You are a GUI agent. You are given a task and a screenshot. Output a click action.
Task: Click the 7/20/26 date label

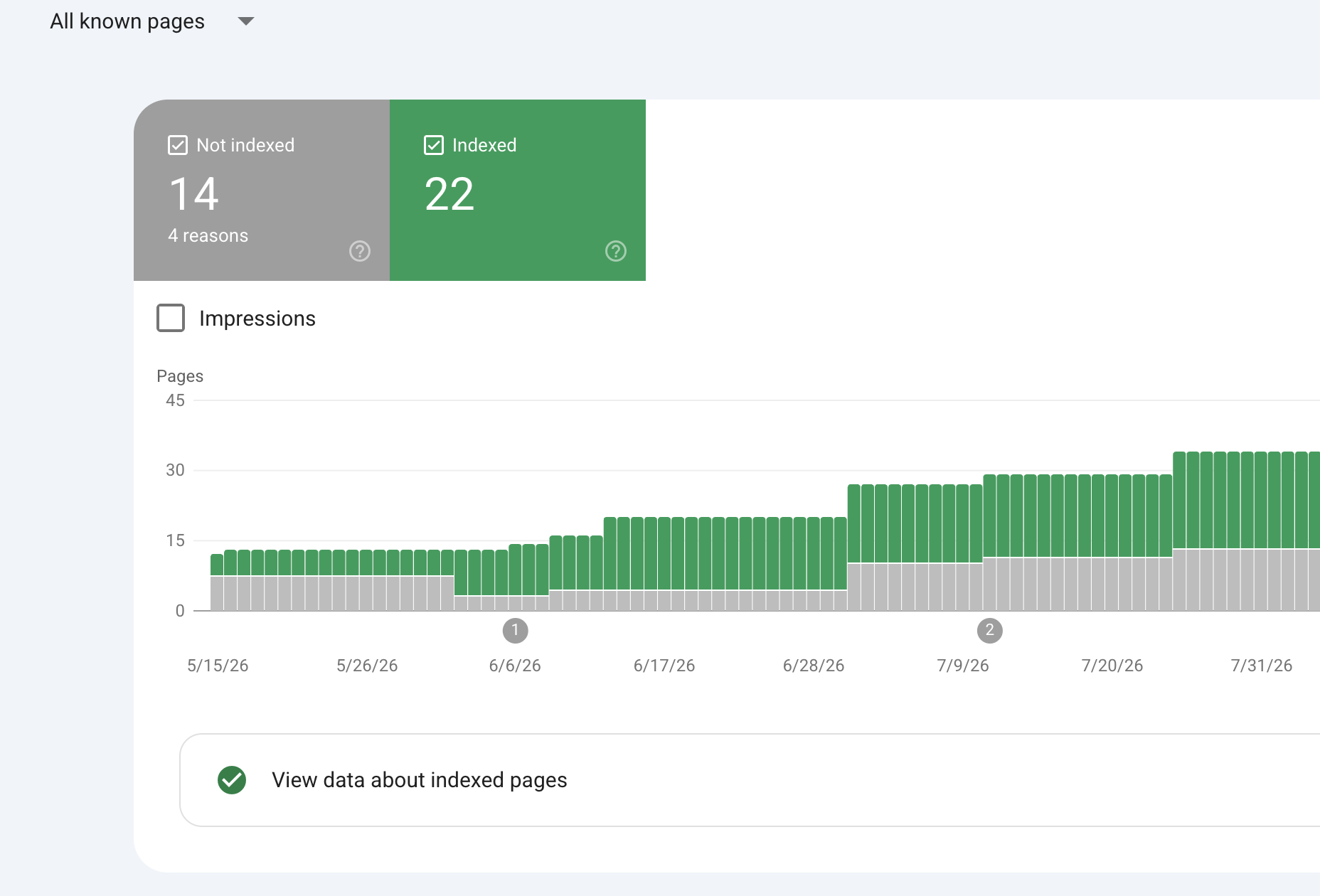pos(1112,666)
